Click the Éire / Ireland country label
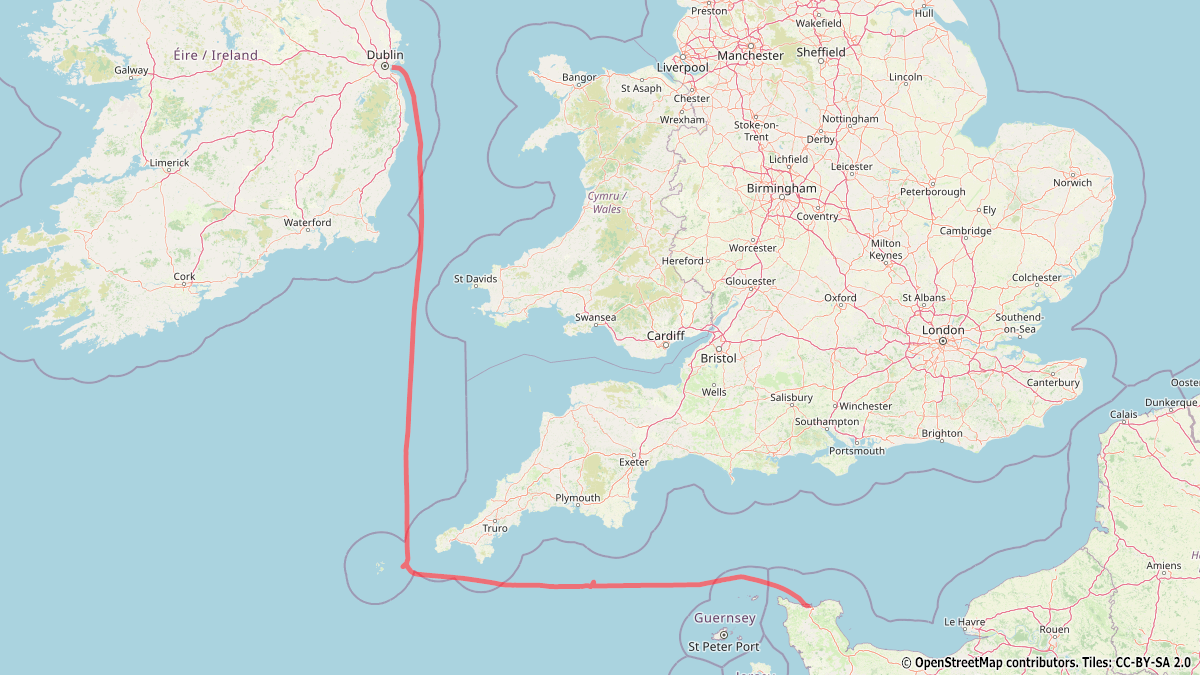 215,55
